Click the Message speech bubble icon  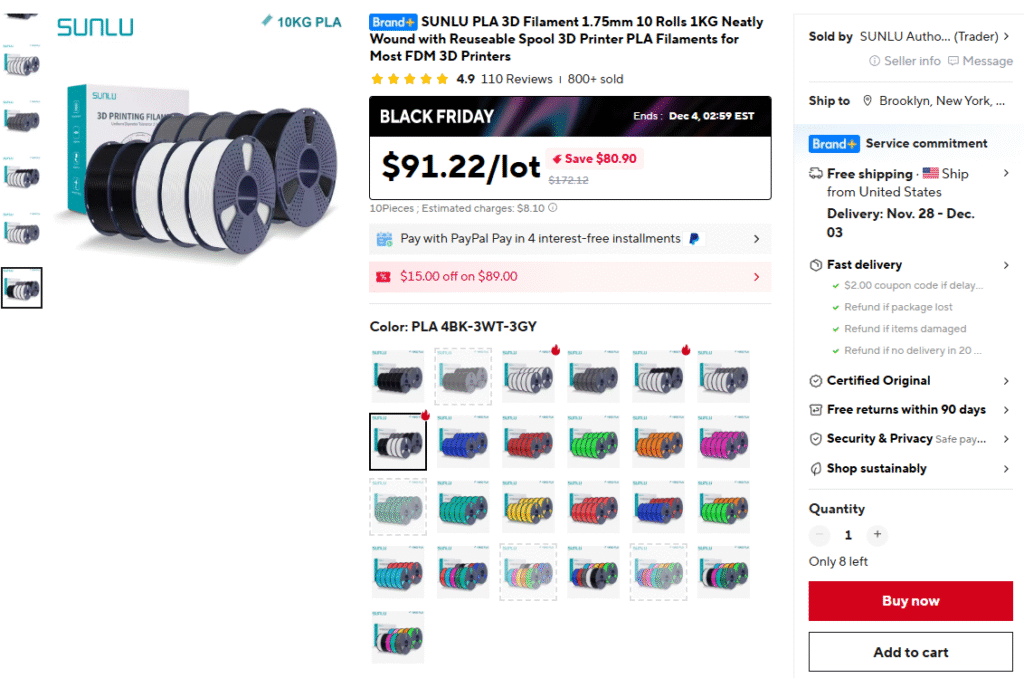click(x=954, y=61)
